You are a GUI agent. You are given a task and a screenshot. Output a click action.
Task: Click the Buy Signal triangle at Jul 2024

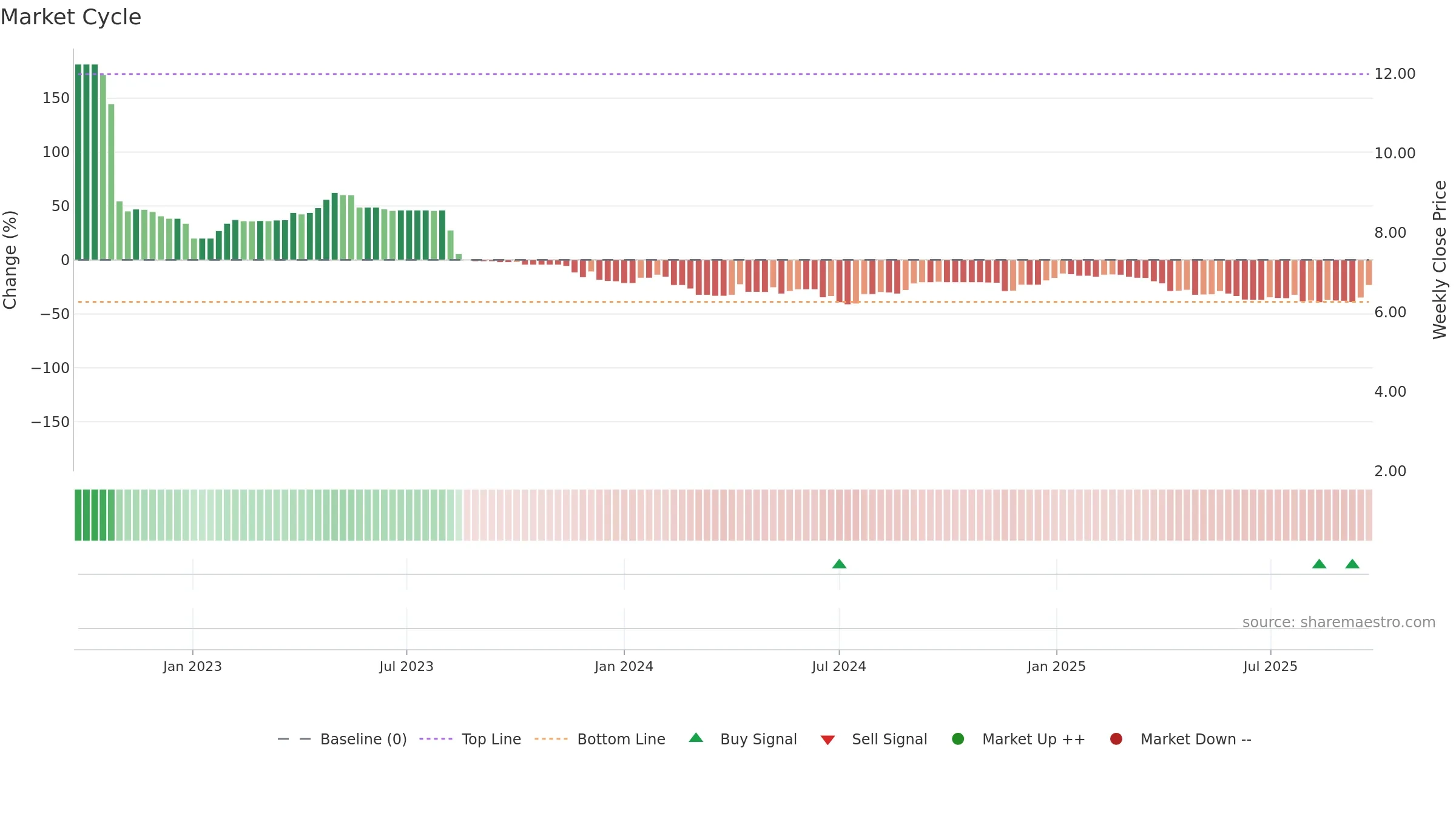click(x=839, y=564)
